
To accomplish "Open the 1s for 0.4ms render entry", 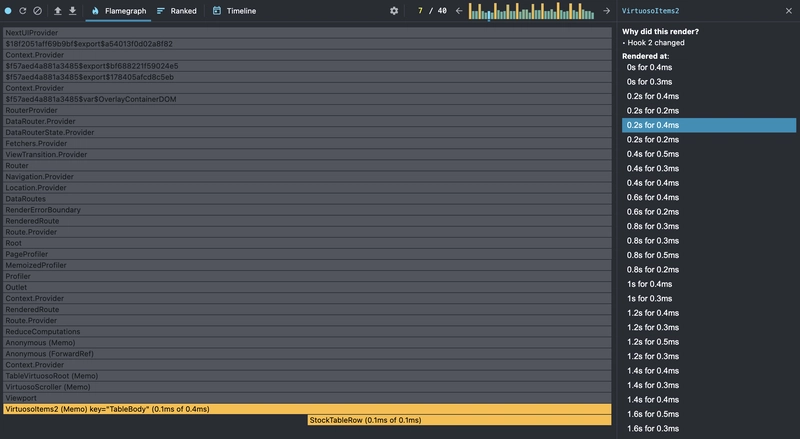I will pos(709,284).
